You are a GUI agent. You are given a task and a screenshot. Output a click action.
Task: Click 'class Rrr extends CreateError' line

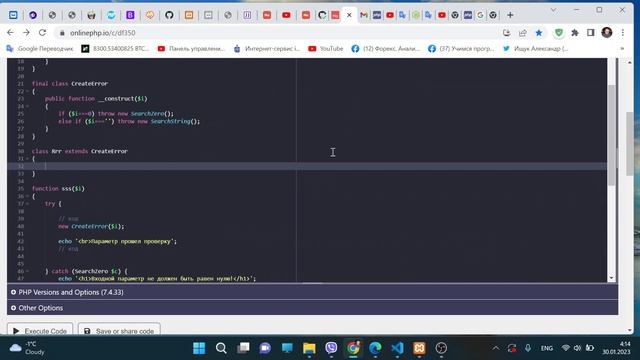tap(80, 151)
